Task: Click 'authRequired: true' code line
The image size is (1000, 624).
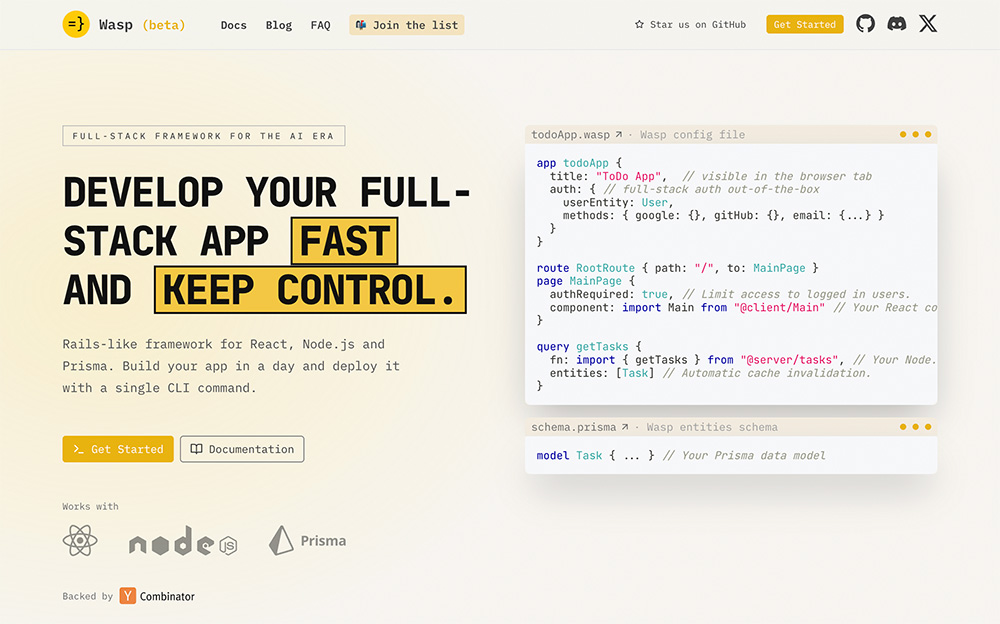Action: coord(730,294)
